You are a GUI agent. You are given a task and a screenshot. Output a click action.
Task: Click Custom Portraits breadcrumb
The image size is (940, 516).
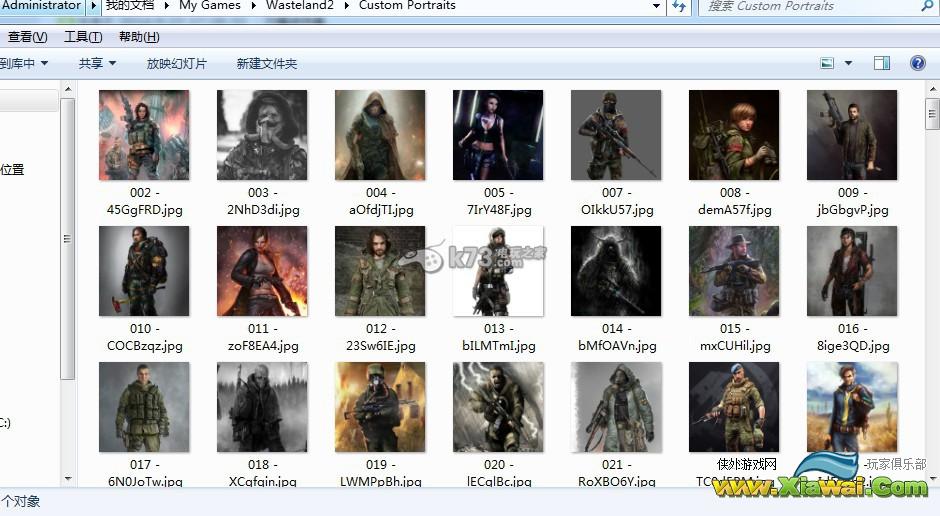pyautogui.click(x=407, y=5)
